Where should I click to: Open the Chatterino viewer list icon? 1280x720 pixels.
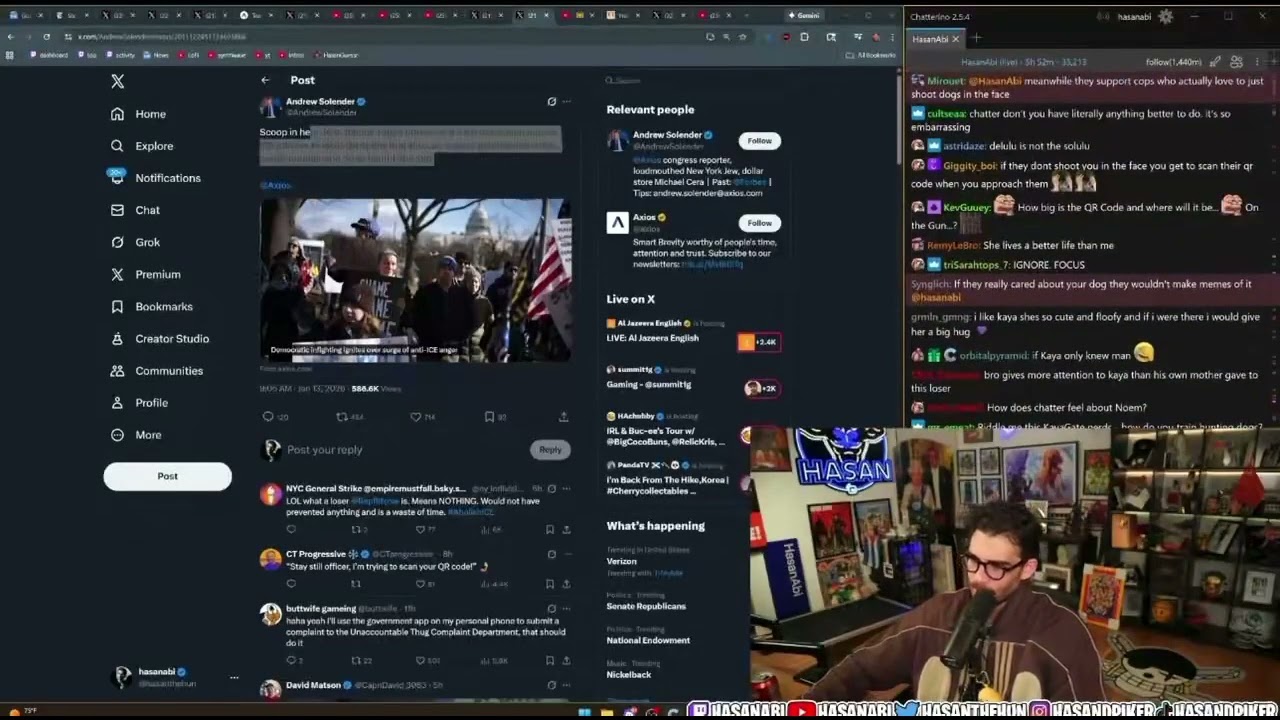[x=1236, y=62]
